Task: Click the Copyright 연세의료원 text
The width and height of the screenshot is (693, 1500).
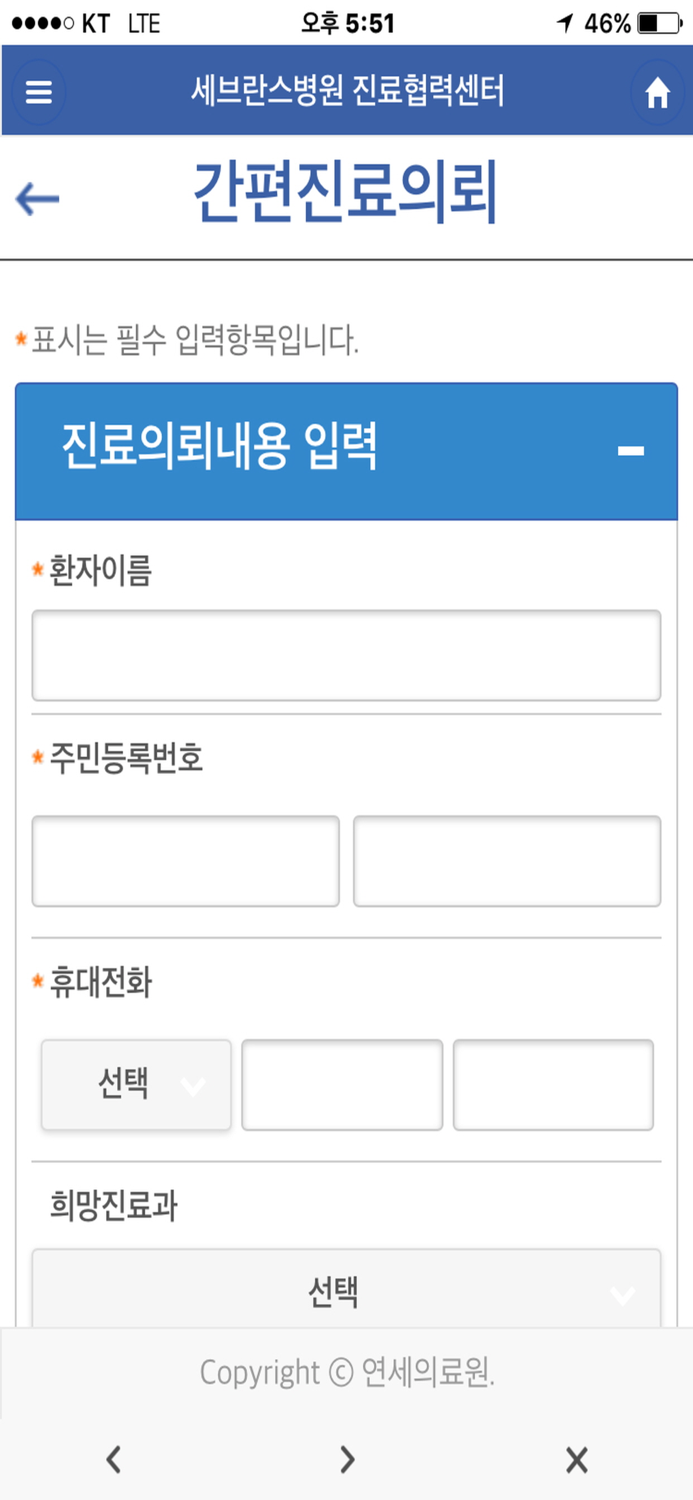Action: pyautogui.click(x=346, y=1372)
